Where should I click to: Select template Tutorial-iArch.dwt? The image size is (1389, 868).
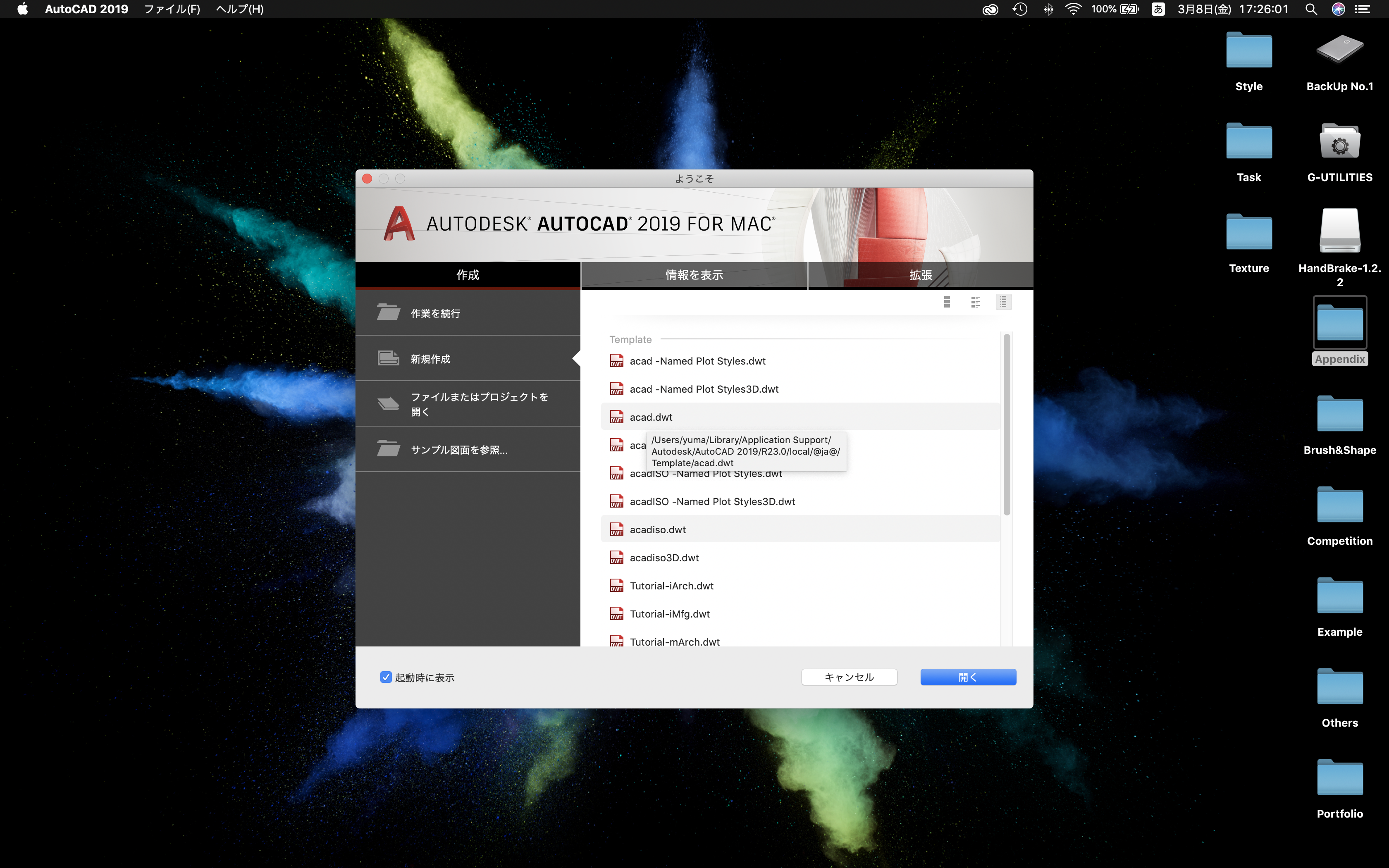[x=800, y=586]
